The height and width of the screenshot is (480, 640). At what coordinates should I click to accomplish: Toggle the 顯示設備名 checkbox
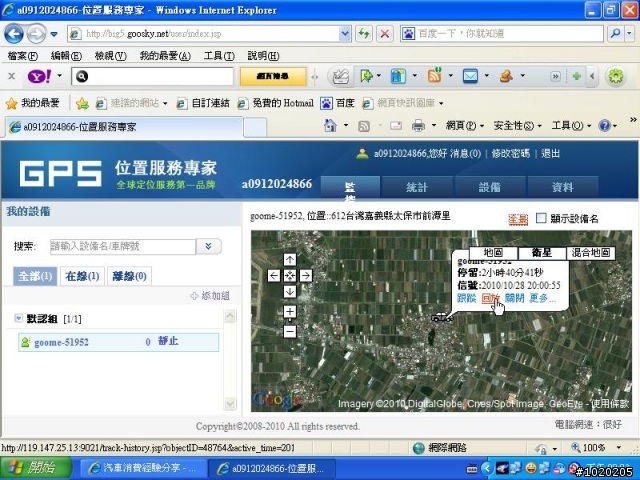pyautogui.click(x=541, y=218)
